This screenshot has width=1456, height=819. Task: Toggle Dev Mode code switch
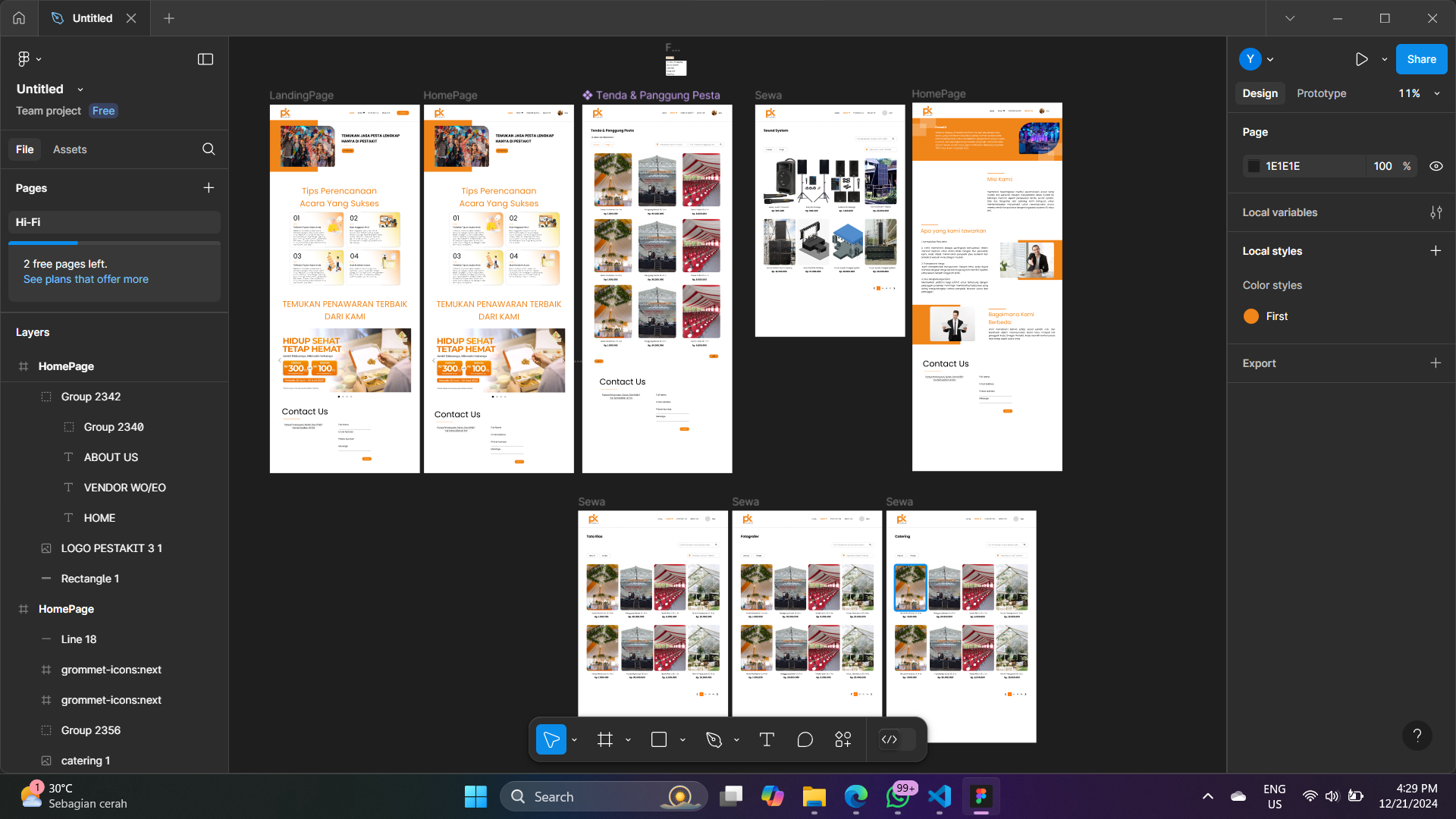pyautogui.click(x=896, y=739)
